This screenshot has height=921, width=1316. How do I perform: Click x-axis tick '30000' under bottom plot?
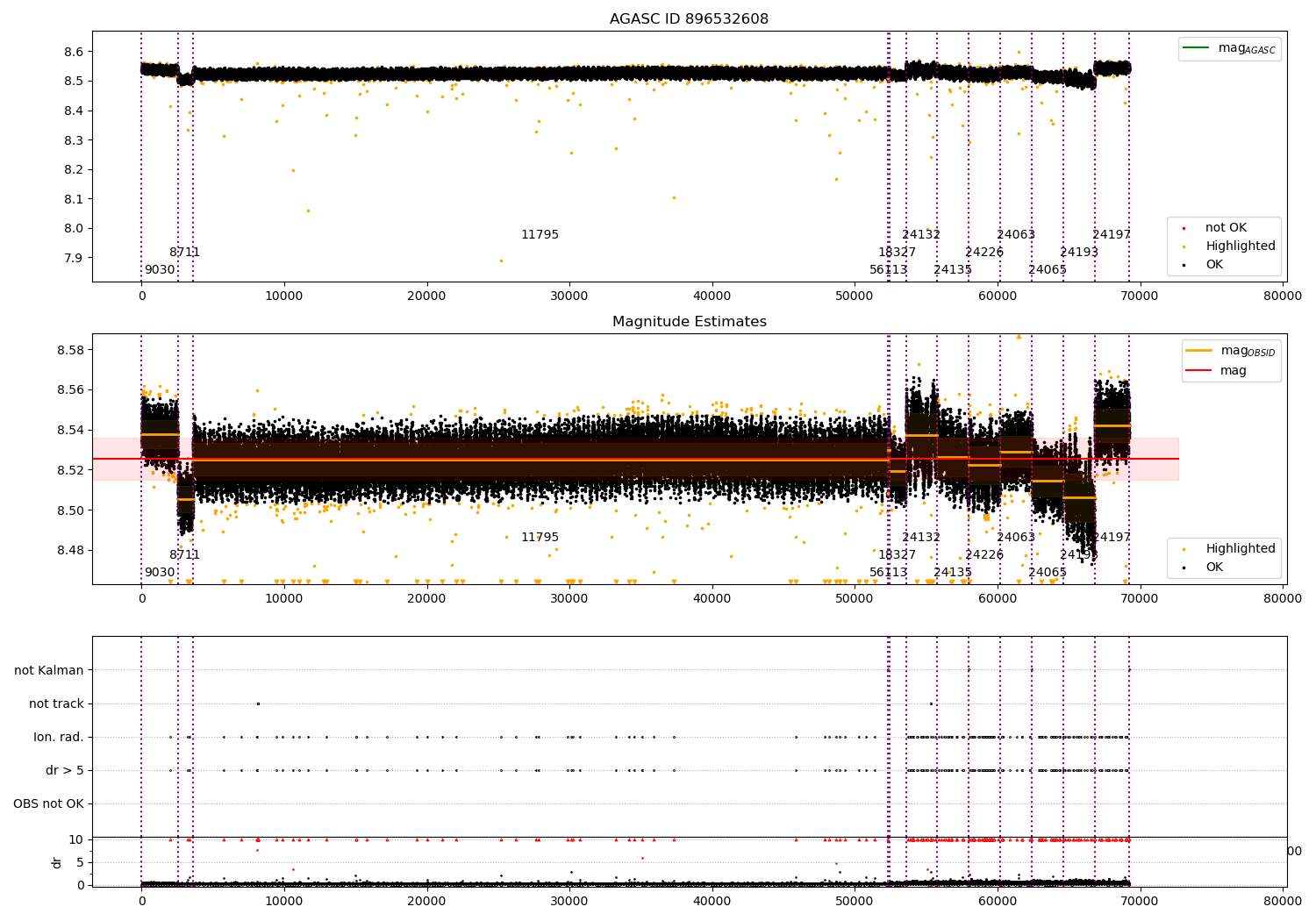[569, 901]
